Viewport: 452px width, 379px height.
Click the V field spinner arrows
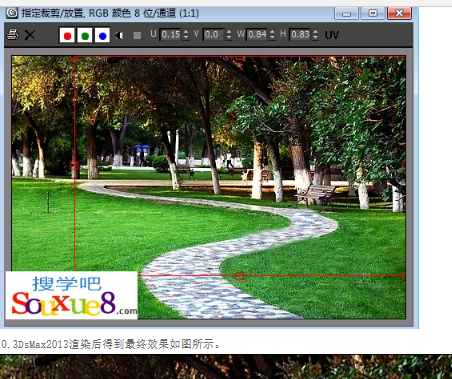229,35
